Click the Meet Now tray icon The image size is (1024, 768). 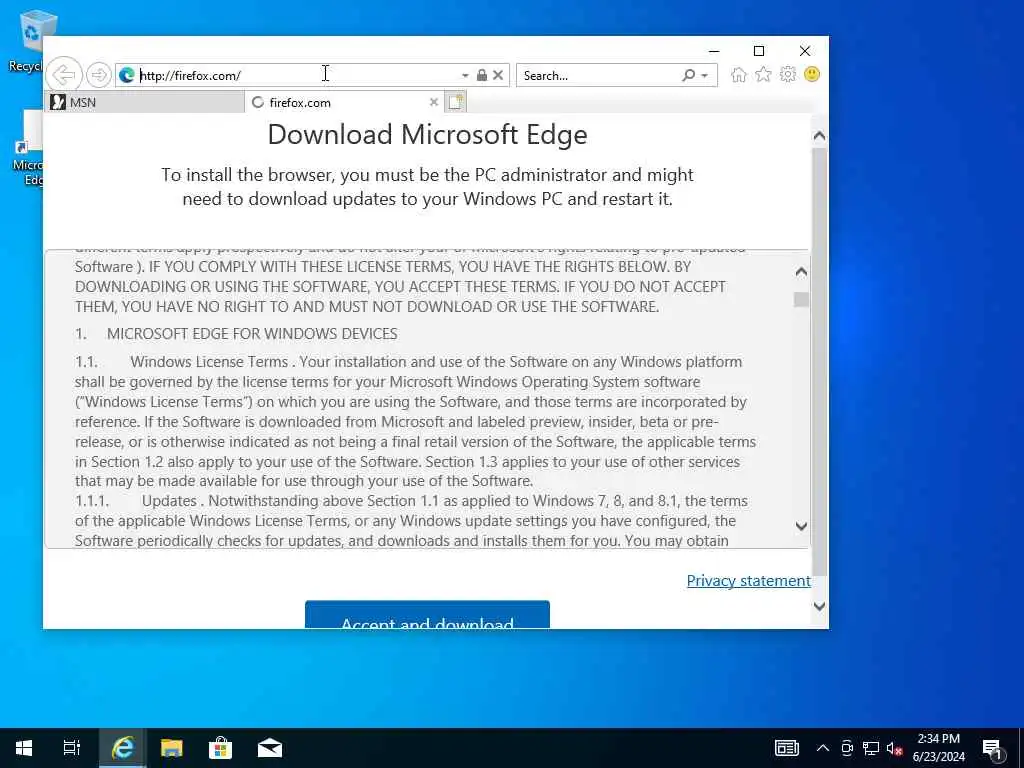(x=847, y=748)
